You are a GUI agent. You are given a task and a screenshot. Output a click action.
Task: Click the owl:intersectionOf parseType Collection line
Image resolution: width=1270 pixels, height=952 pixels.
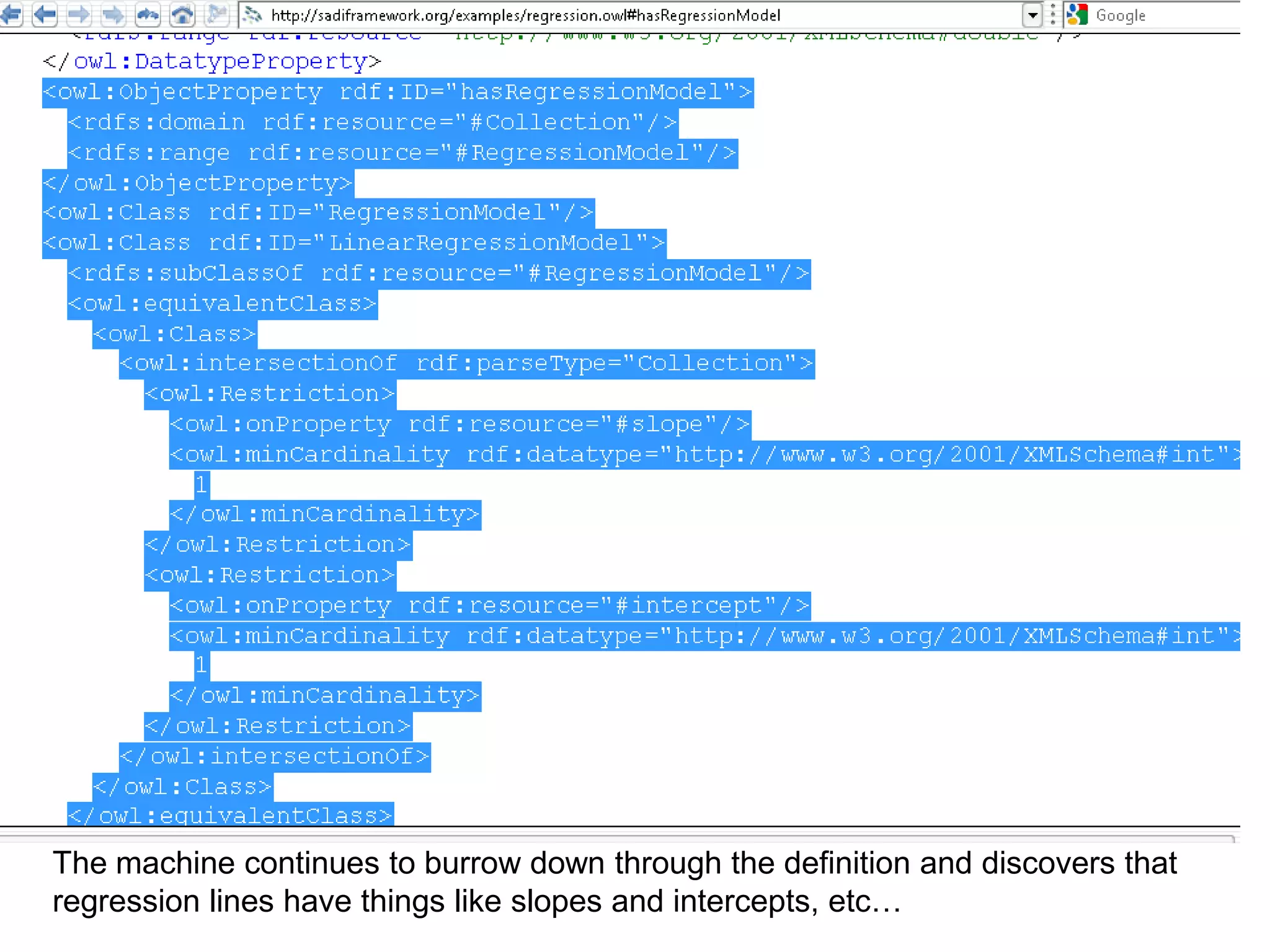click(467, 364)
